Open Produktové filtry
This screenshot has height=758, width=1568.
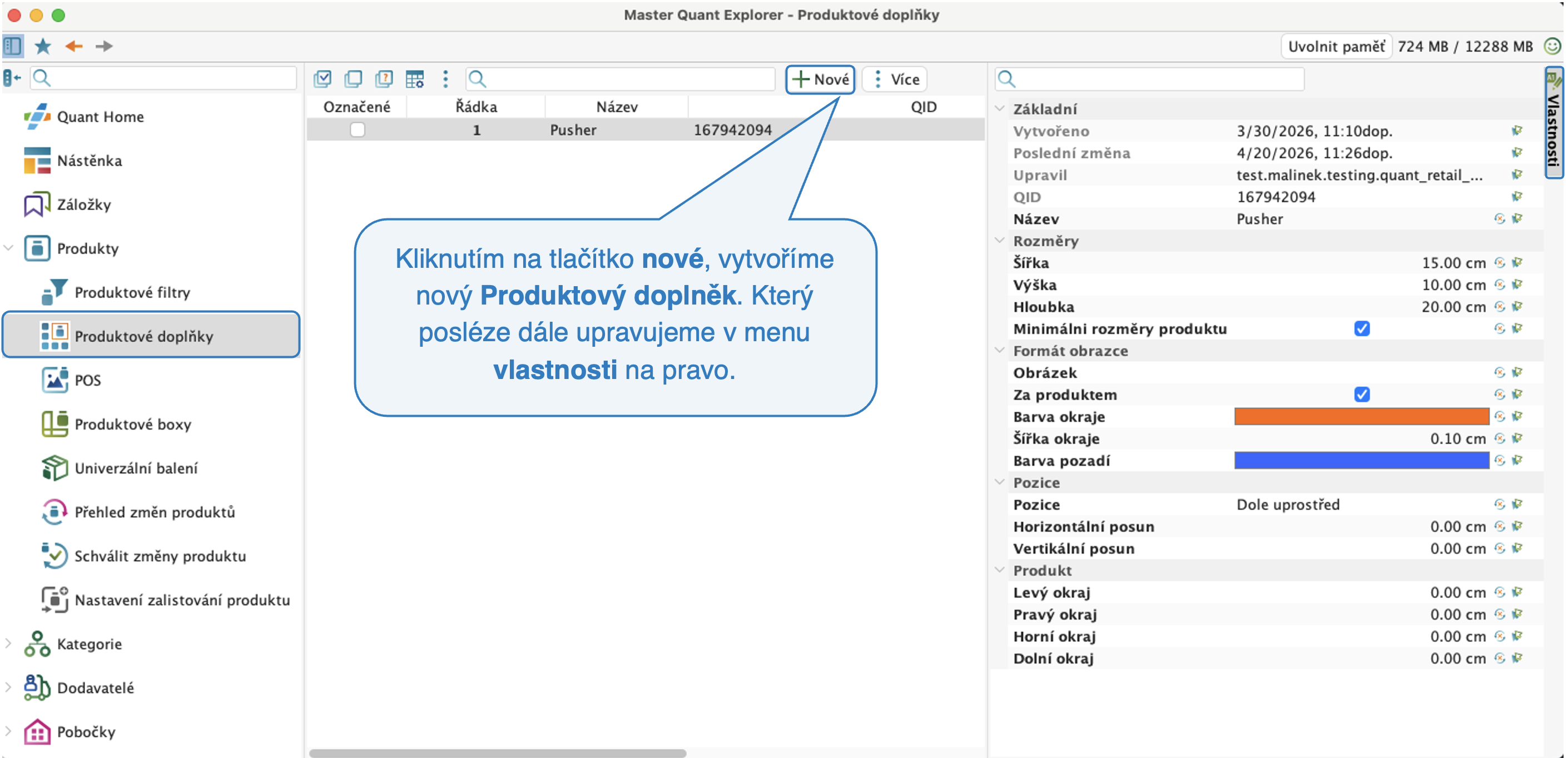point(116,292)
